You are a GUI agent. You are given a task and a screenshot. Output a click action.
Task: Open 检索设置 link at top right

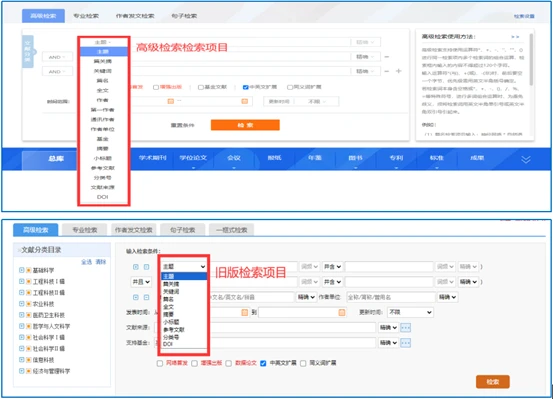[x=524, y=16]
